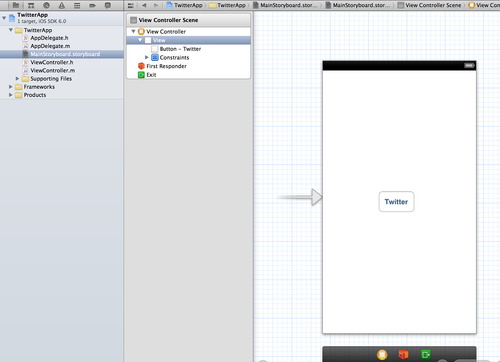Select First Responder in outline

tap(166, 66)
